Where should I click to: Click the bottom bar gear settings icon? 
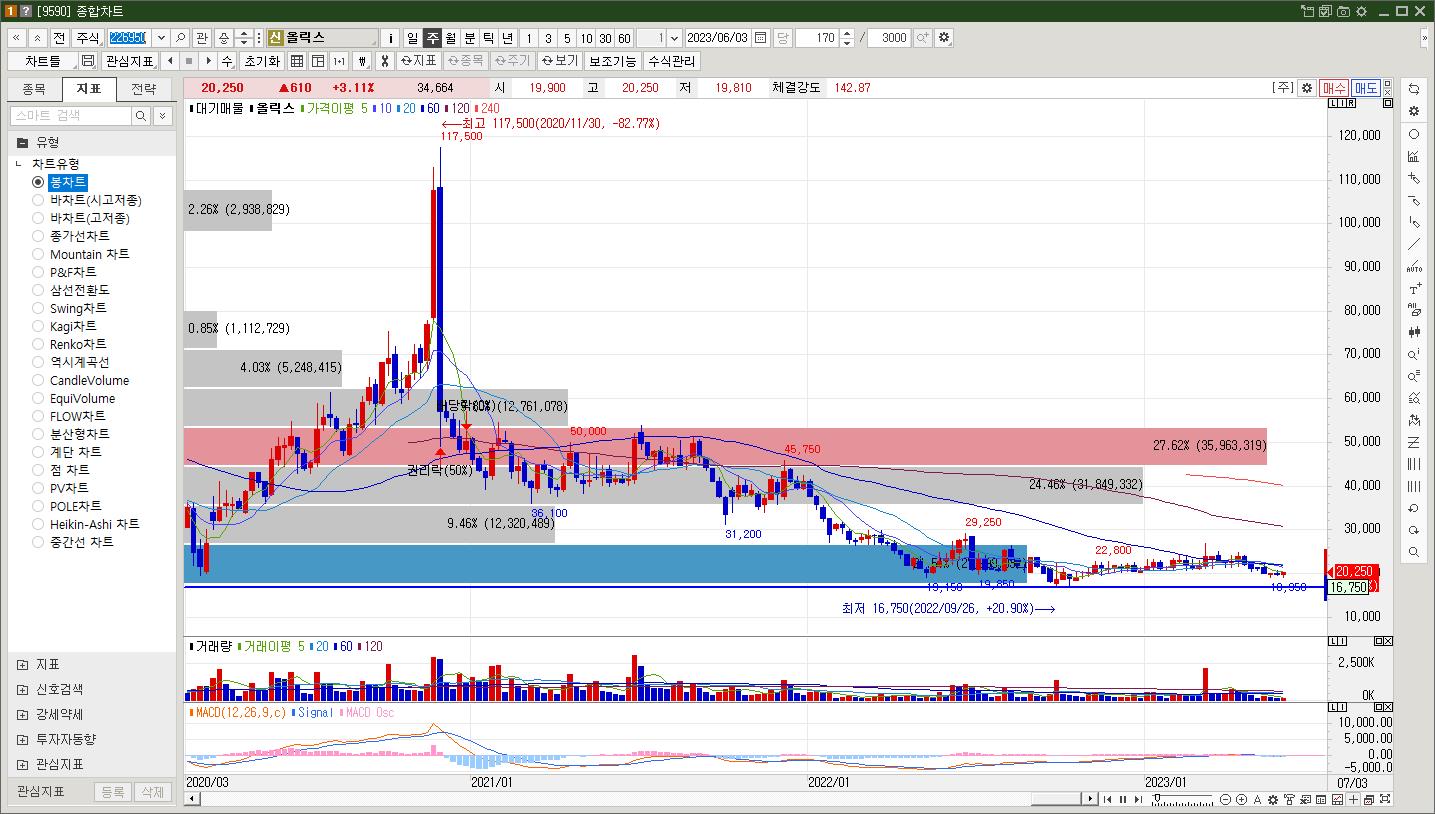(1273, 799)
